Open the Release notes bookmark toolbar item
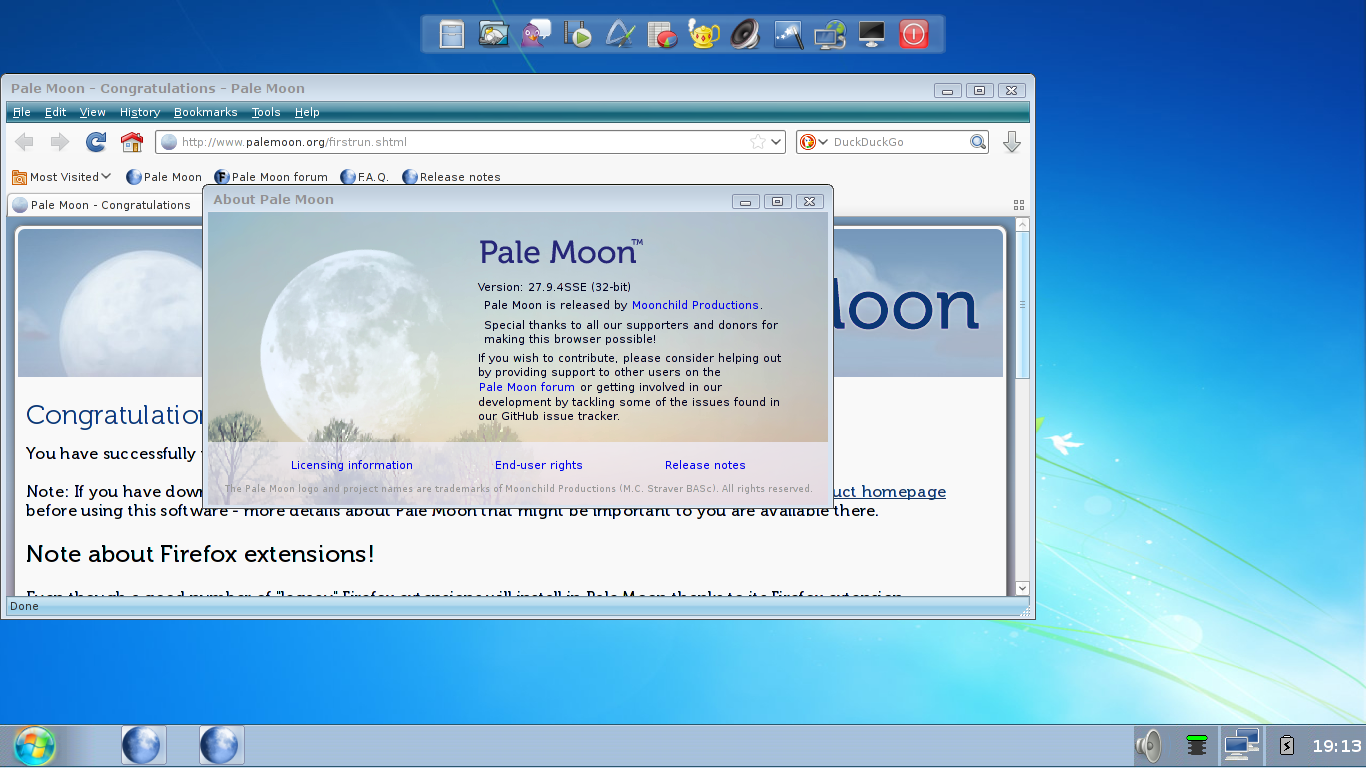This screenshot has height=768, width=1366. (x=451, y=177)
